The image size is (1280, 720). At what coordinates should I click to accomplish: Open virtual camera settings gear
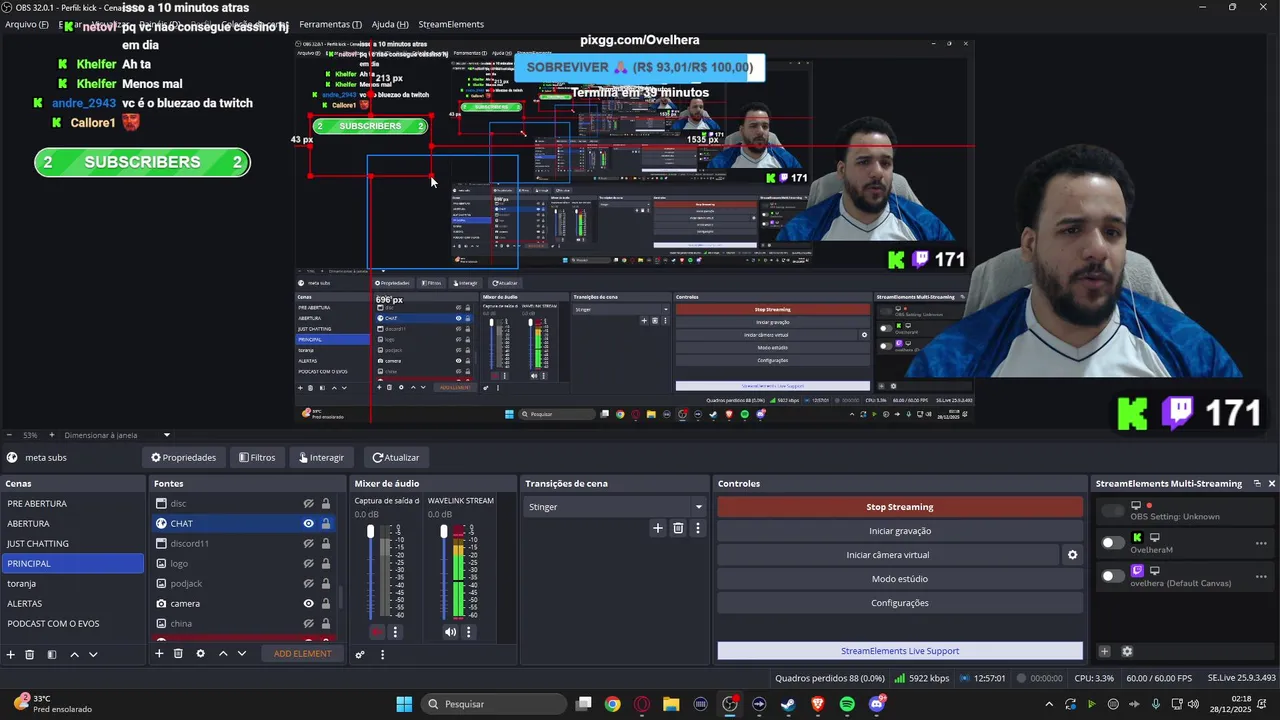point(1073,555)
